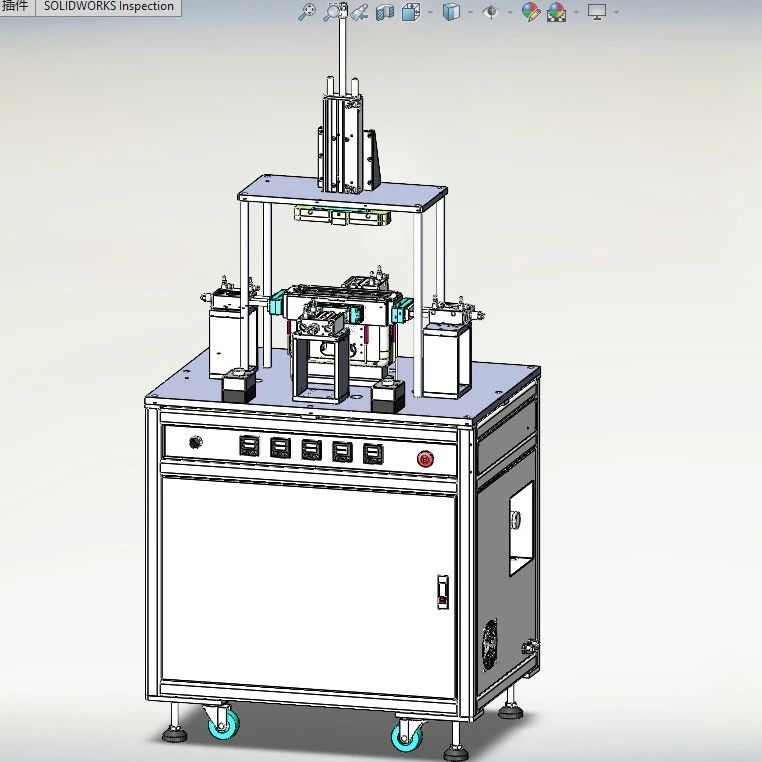This screenshot has height=762, width=762.
Task: Open the Edit Appearance color ball icon
Action: click(531, 12)
